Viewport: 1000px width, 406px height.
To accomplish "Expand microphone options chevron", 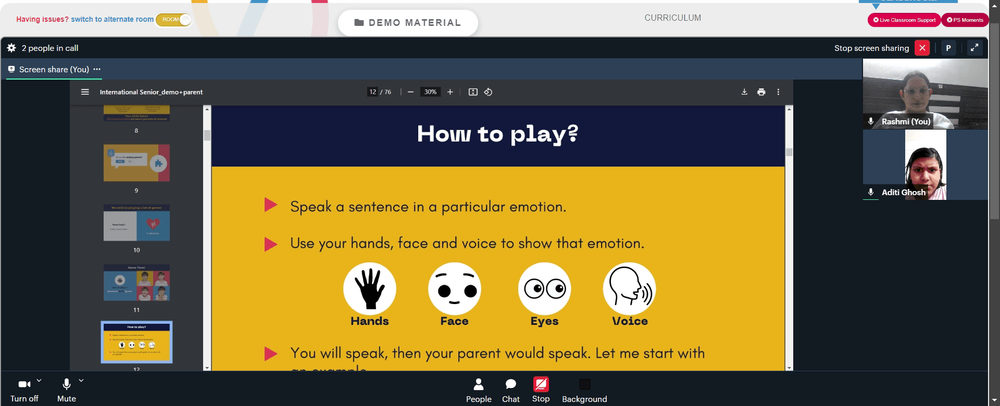I will tap(81, 381).
